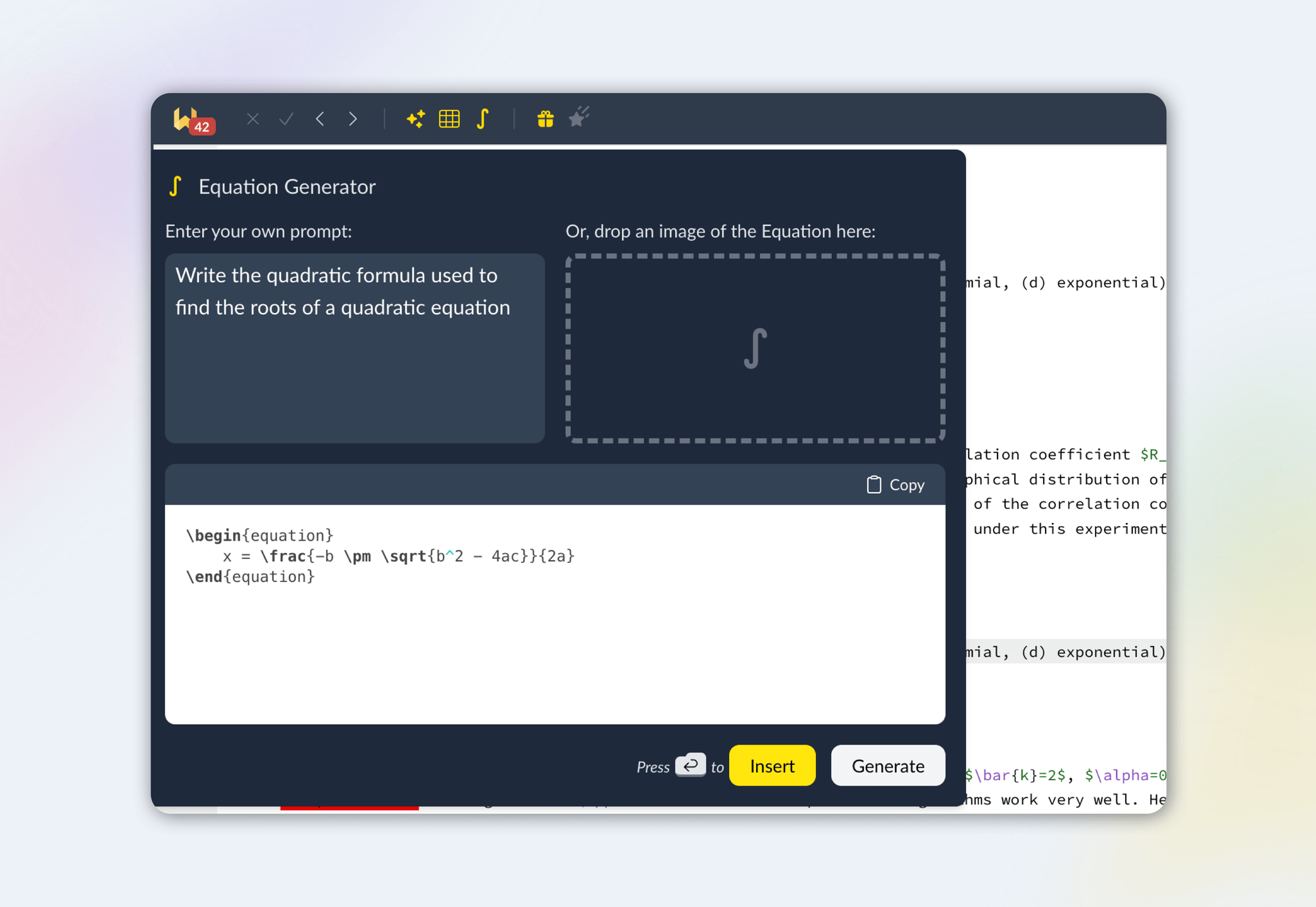
Task: Click inside the prompt text box
Action: tap(355, 368)
